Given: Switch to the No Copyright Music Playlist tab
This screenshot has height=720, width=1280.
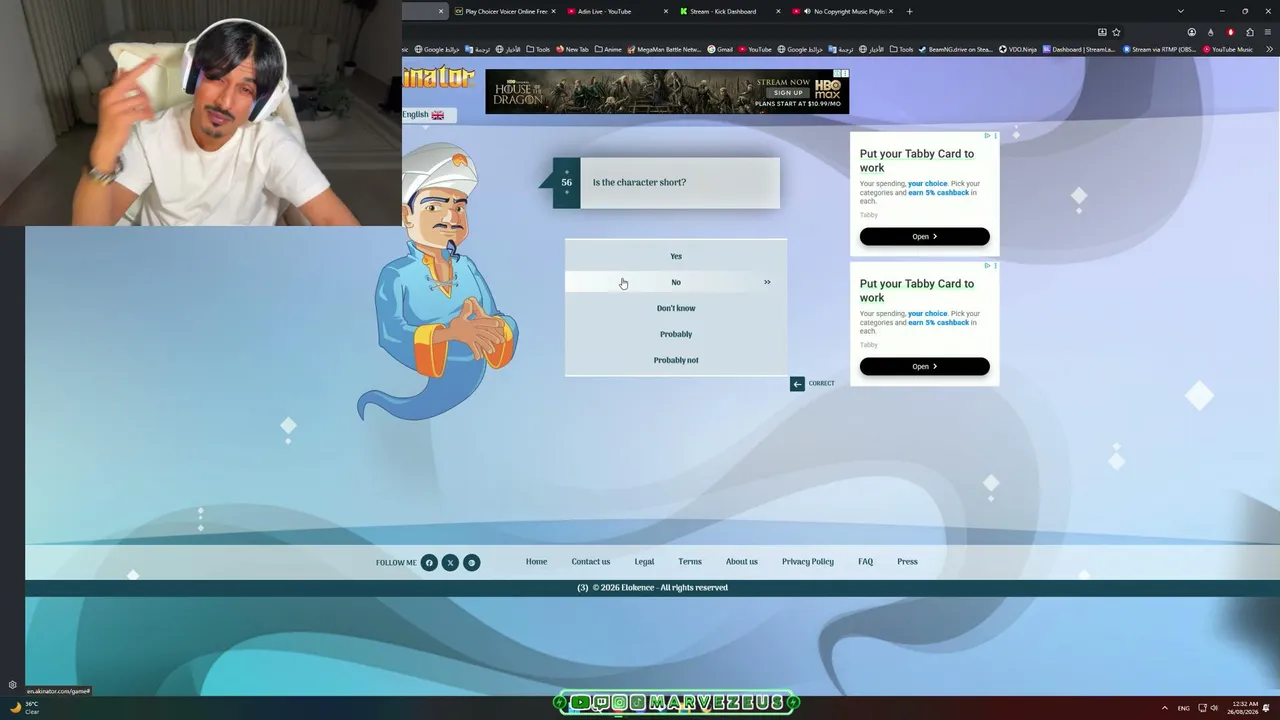Looking at the screenshot, I should point(844,12).
